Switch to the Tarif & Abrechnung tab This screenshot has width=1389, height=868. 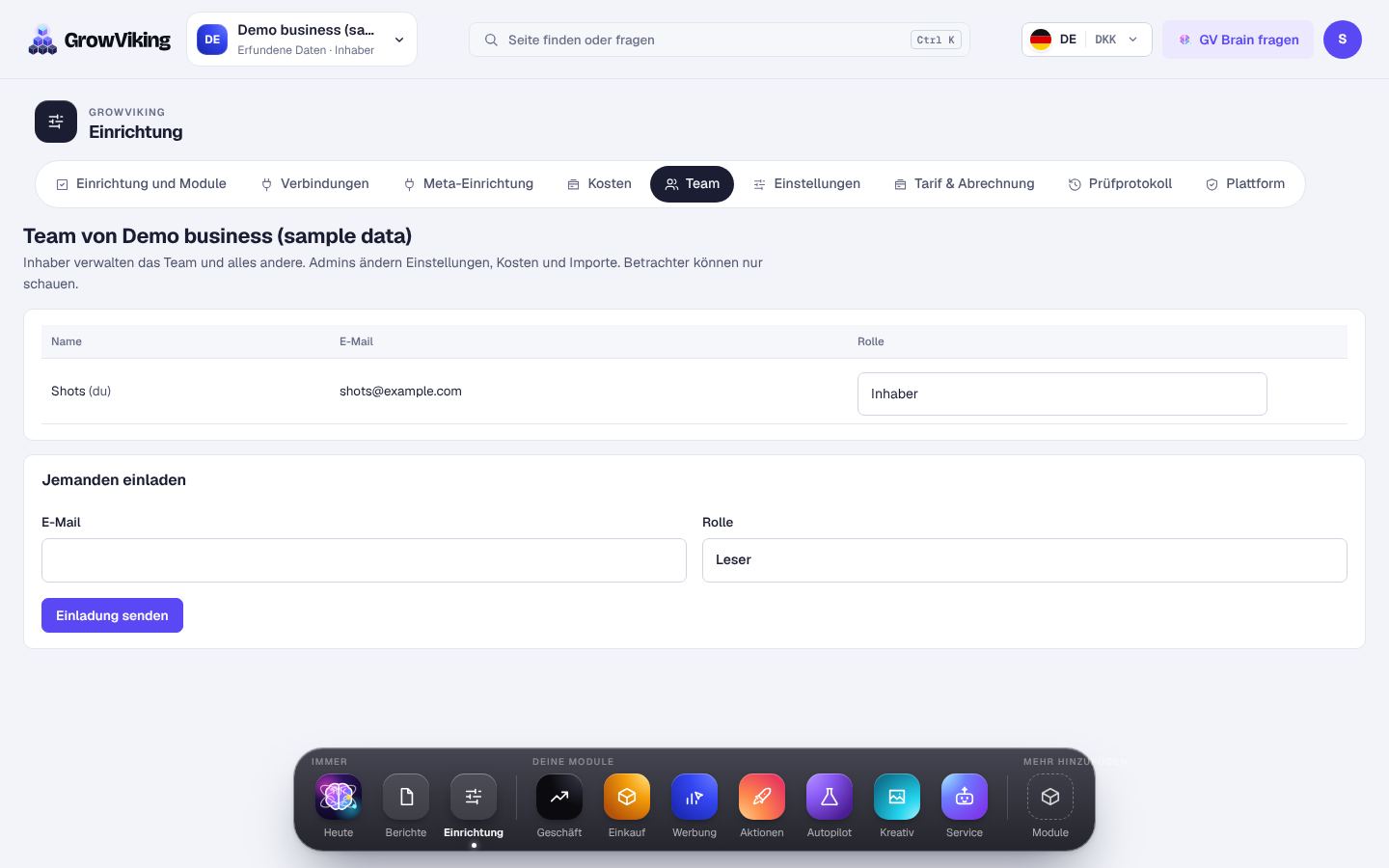(965, 184)
